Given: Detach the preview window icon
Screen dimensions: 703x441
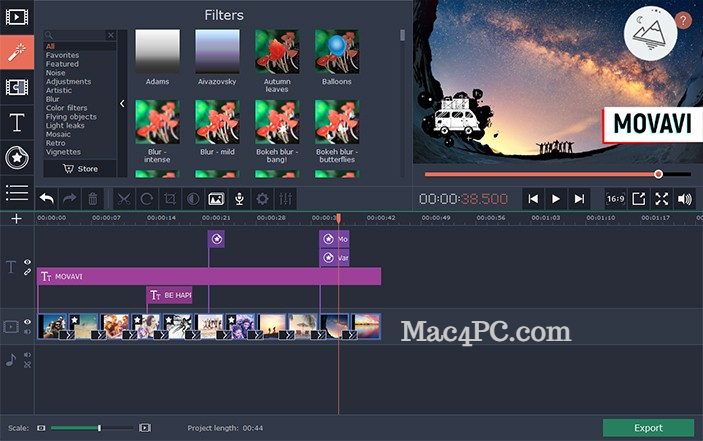Looking at the screenshot, I should coord(638,199).
